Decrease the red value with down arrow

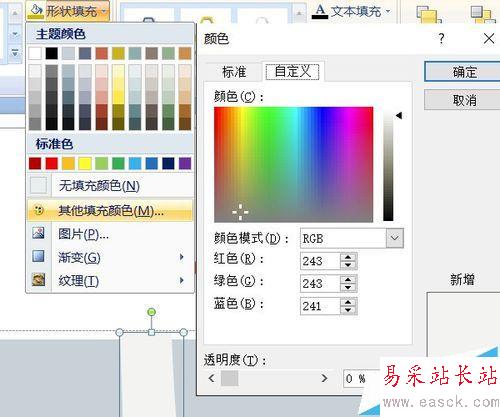click(x=348, y=265)
